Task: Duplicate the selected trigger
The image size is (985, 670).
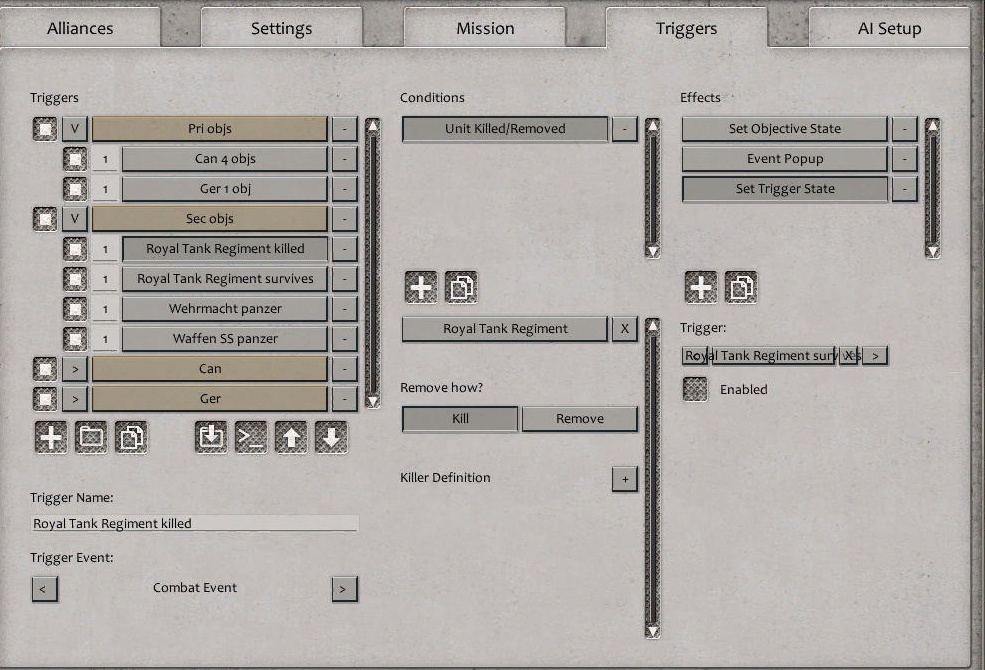Action: 131,437
